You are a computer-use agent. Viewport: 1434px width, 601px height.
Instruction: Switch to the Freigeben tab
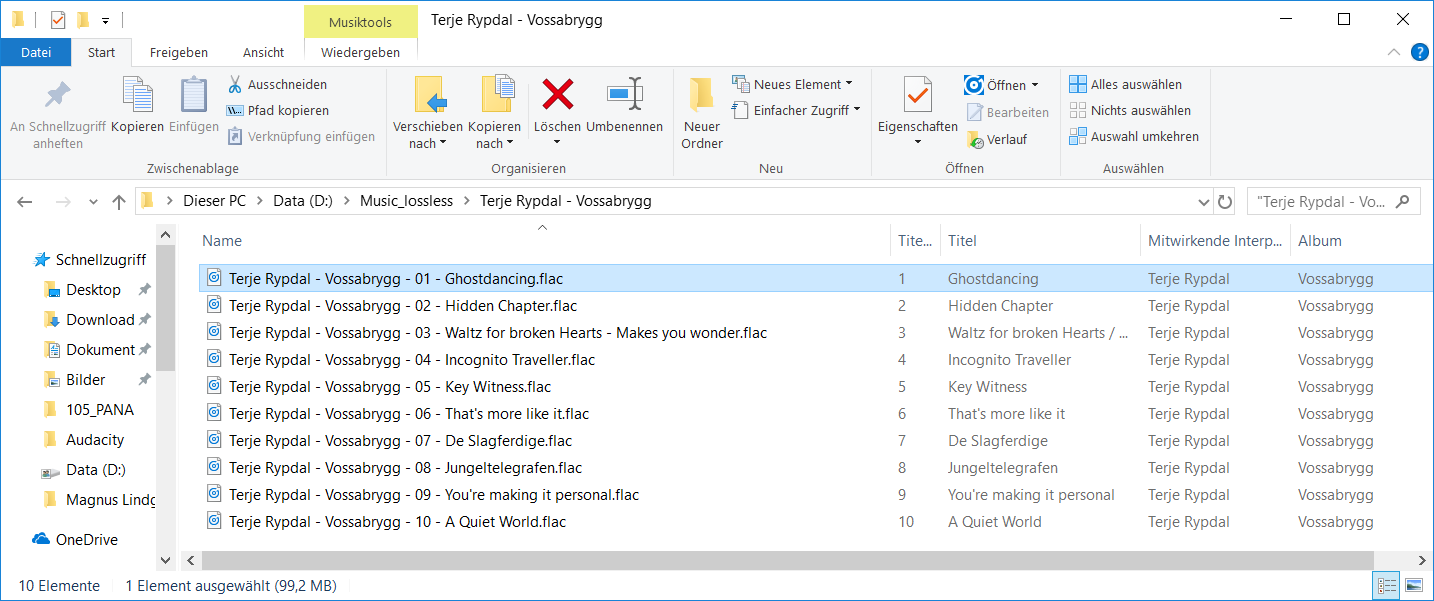click(x=179, y=52)
